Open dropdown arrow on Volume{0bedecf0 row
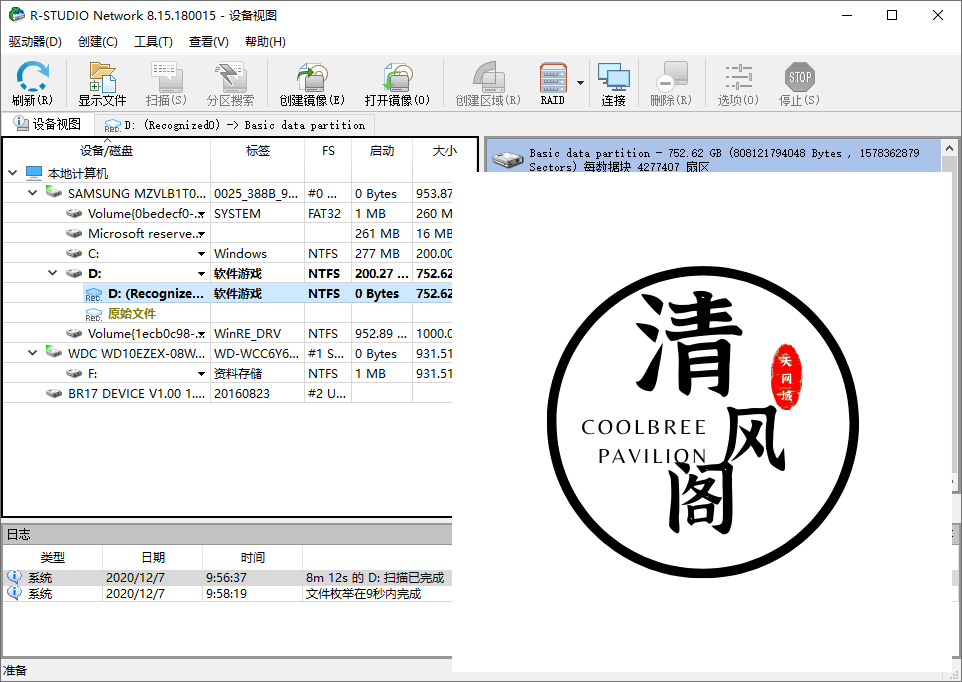The height and width of the screenshot is (682, 962). click(201, 214)
